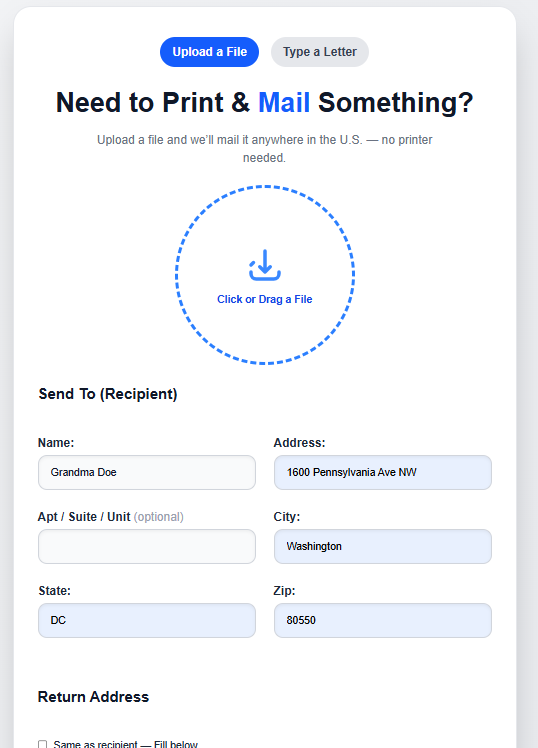Click the "Address:" field label
Viewport: 538px width, 748px height.
(299, 443)
